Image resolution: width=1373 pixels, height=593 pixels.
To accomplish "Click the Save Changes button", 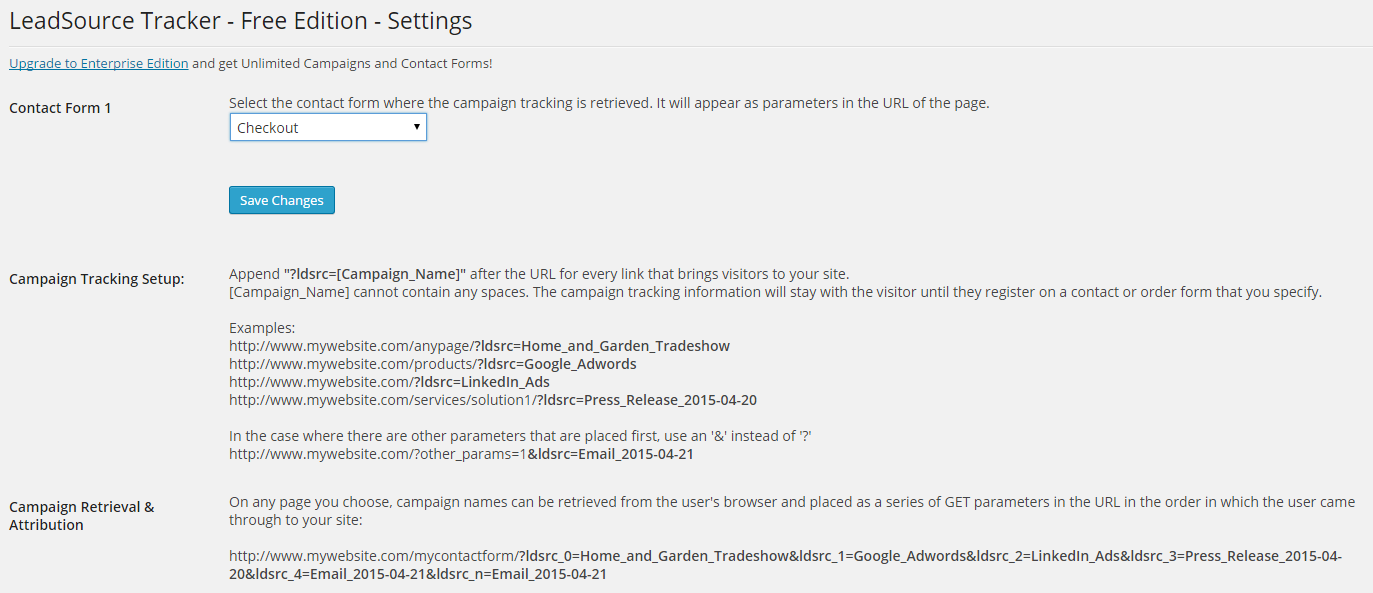I will tap(282, 201).
